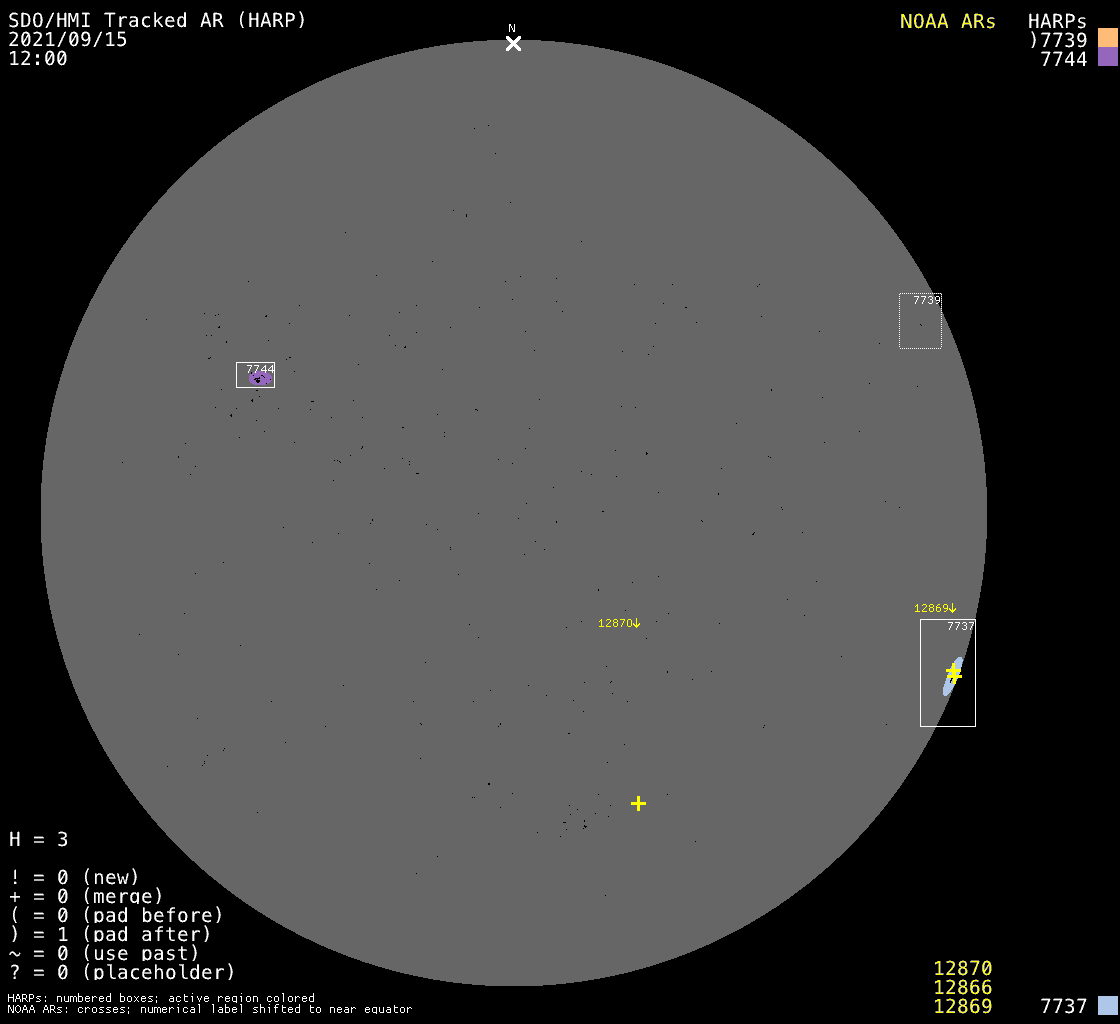This screenshot has width=1120, height=1024.
Task: Click the HARPs heading at top right
Action: (x=1057, y=21)
